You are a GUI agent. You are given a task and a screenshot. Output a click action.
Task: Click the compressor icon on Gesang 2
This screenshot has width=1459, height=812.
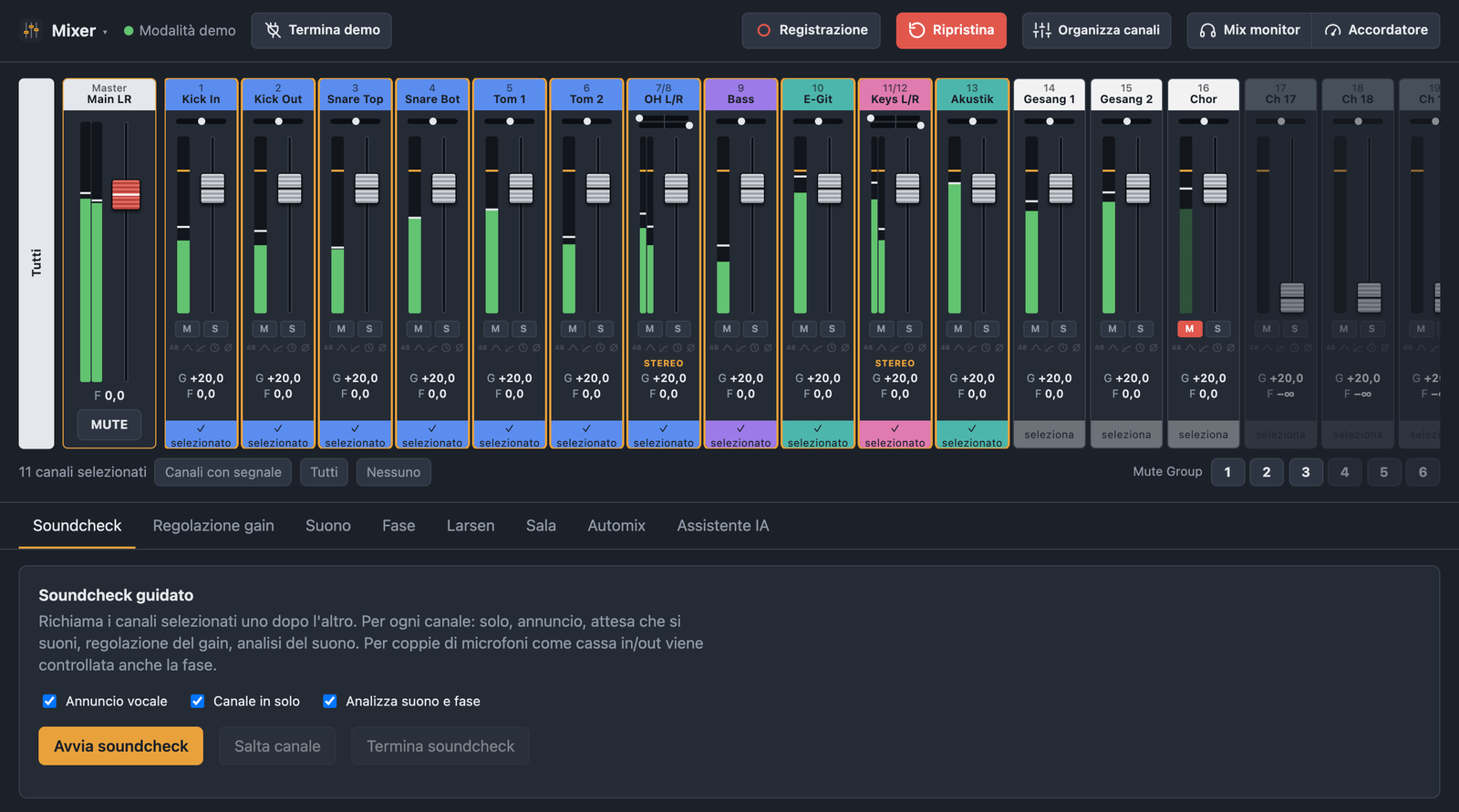[x=1126, y=347]
